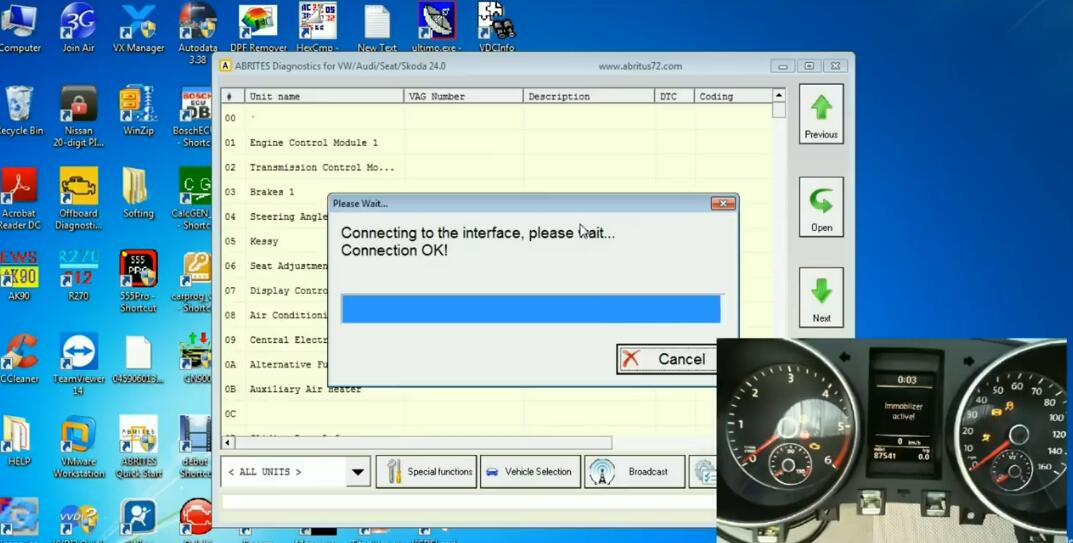Click the Coding column header
This screenshot has width=1073, height=543.
[x=733, y=97]
